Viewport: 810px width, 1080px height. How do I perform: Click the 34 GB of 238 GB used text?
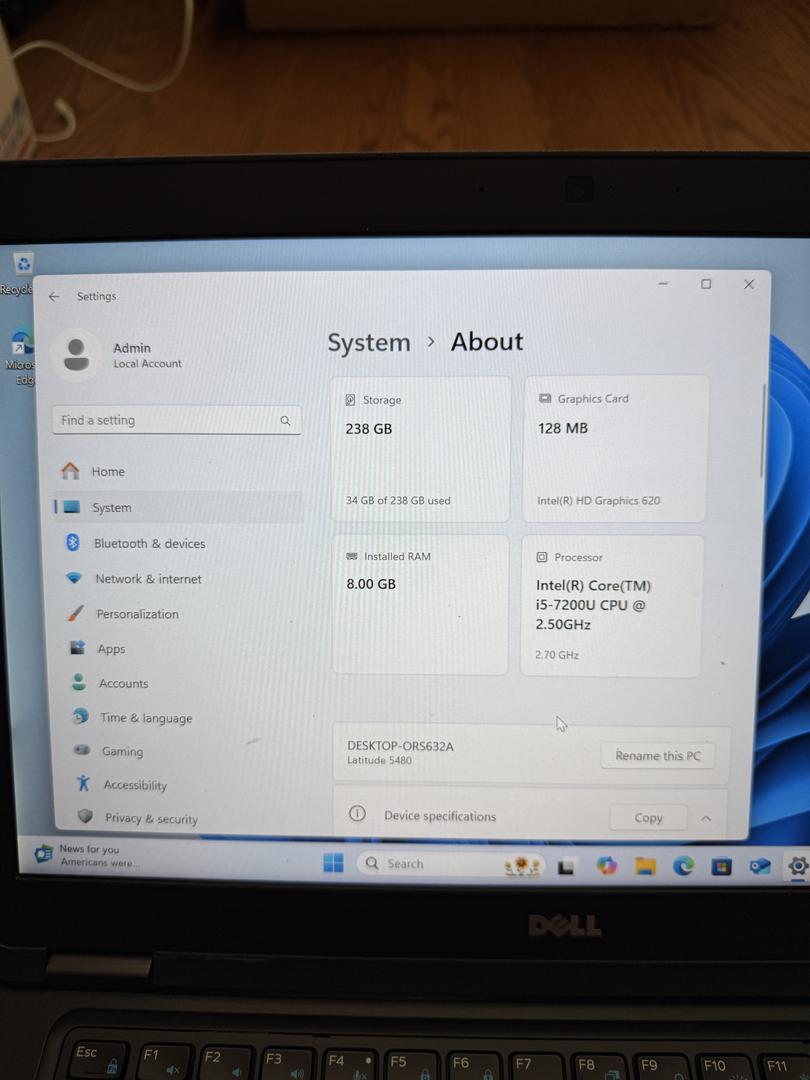pos(398,501)
